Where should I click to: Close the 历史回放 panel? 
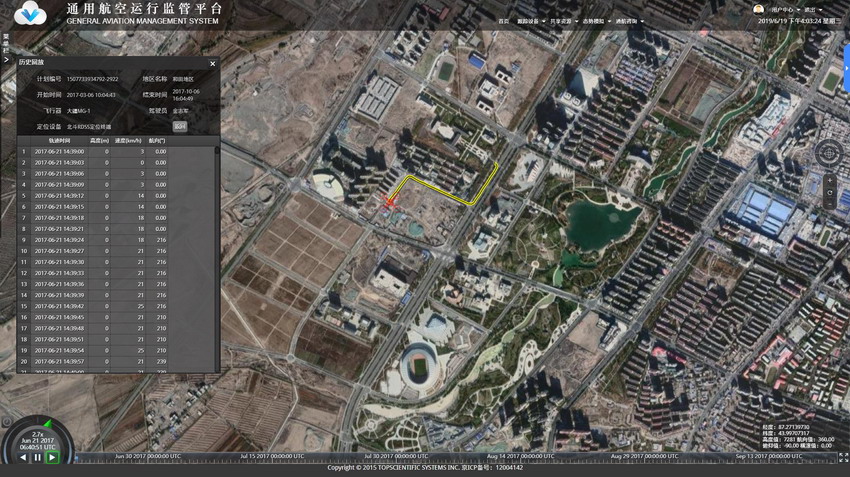tap(212, 63)
